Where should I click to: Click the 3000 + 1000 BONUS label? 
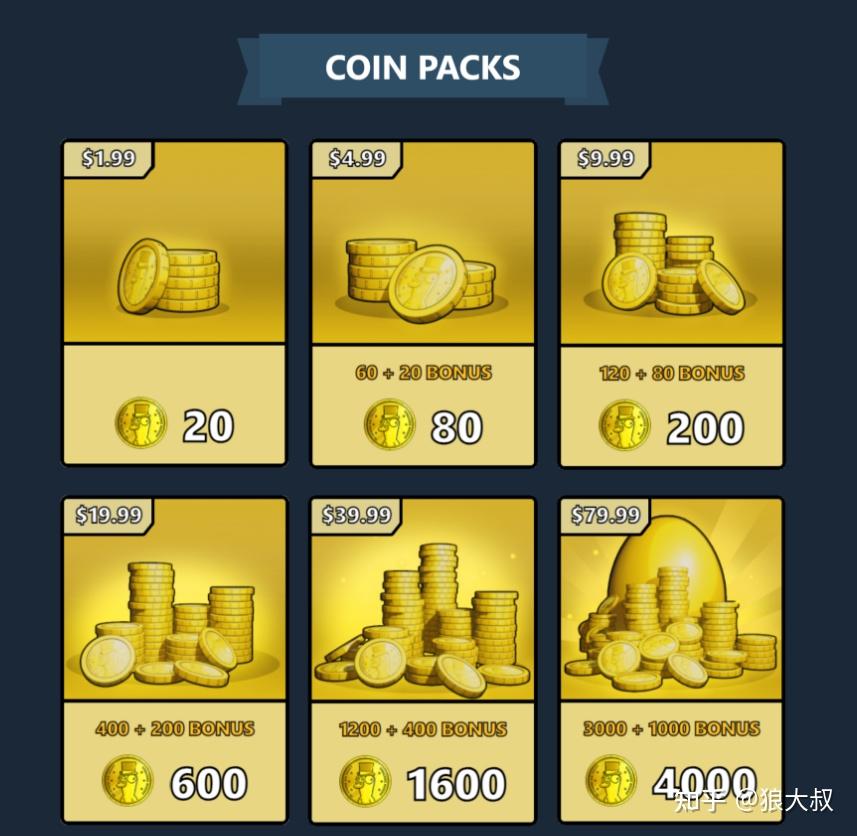pos(671,728)
